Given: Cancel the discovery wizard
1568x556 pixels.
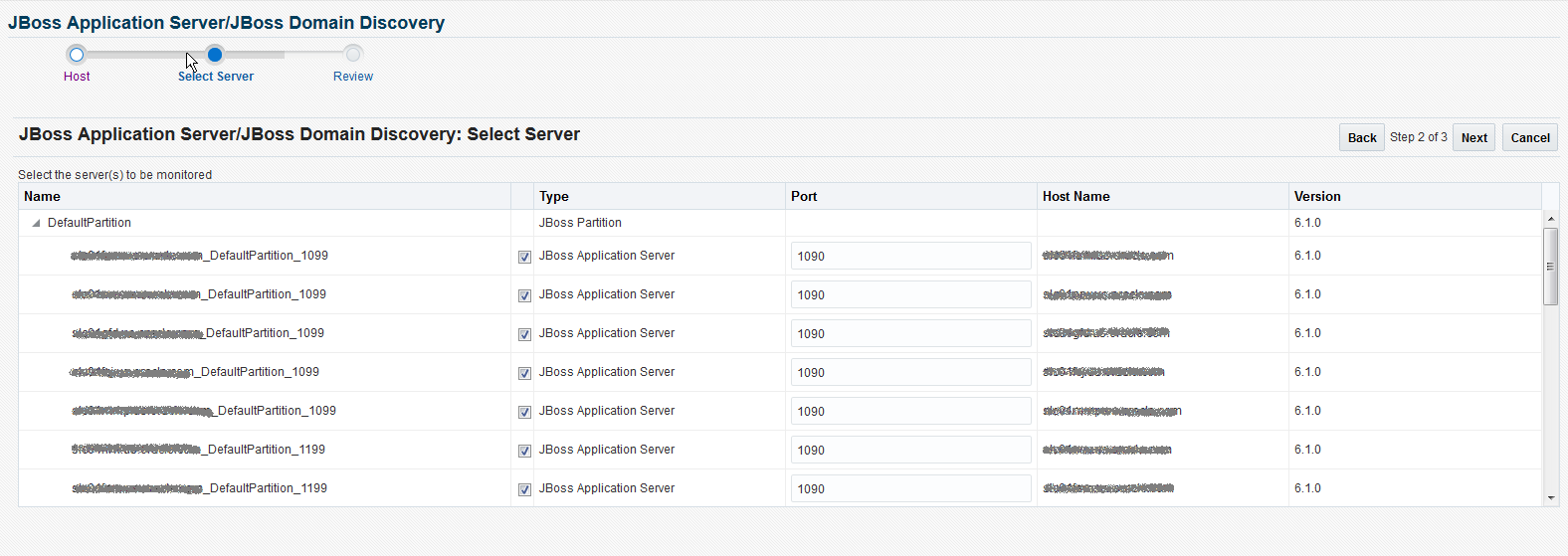Looking at the screenshot, I should pyautogui.click(x=1530, y=137).
